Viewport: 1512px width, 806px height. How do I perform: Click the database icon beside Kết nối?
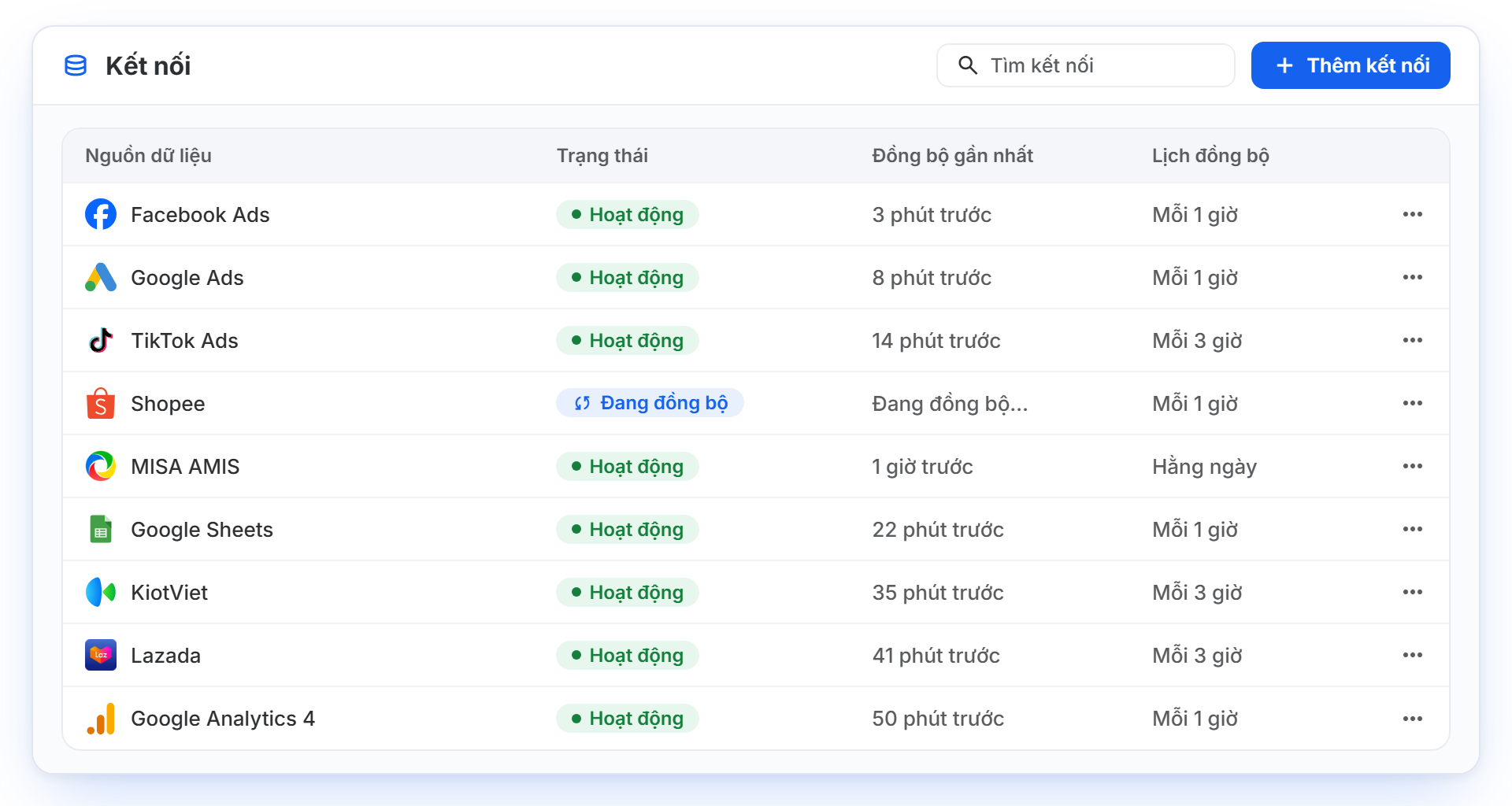pos(76,65)
